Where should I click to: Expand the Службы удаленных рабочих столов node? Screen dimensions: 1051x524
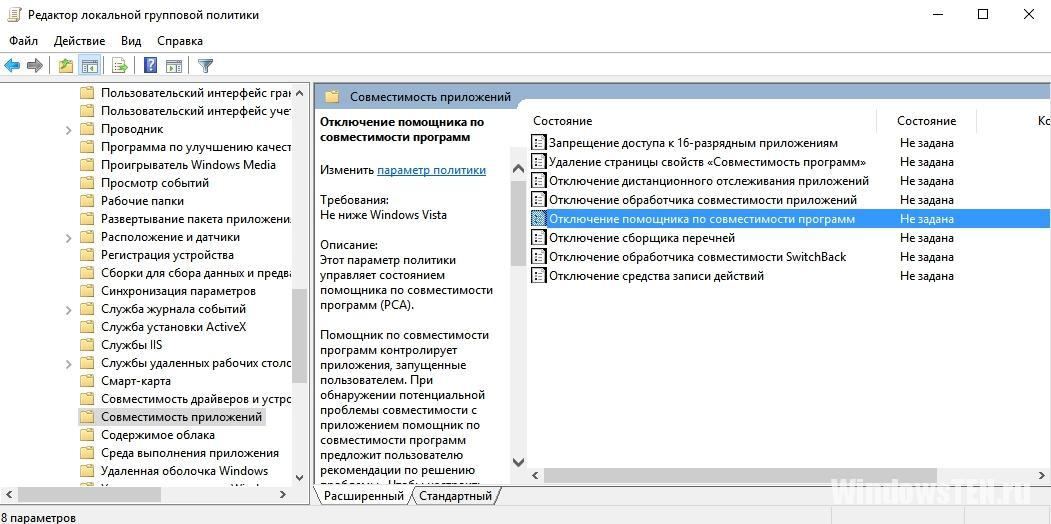tap(68, 364)
